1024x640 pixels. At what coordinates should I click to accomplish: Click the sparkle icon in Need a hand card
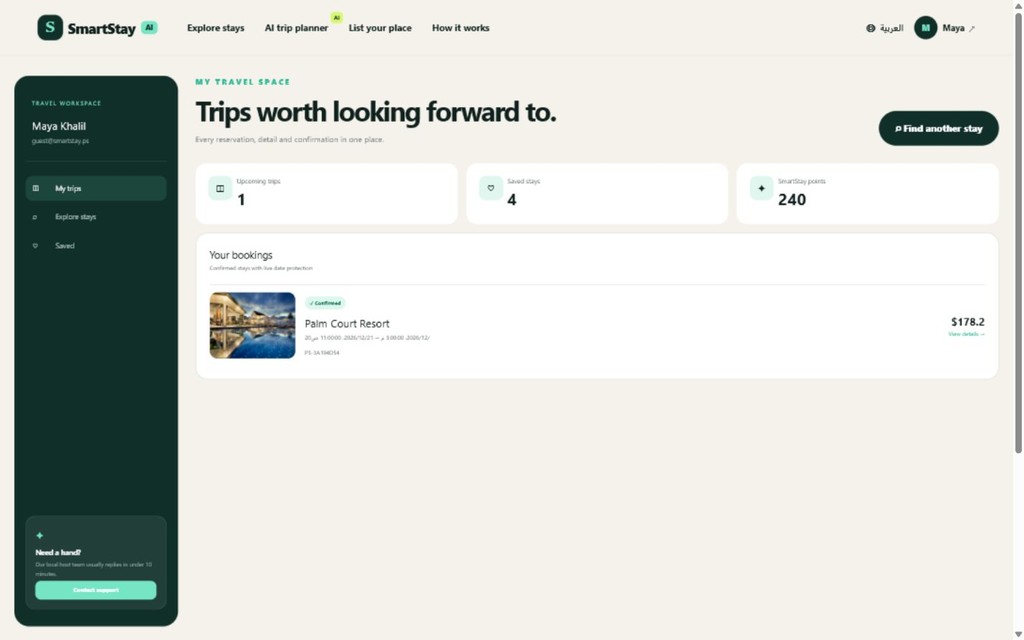pyautogui.click(x=40, y=536)
